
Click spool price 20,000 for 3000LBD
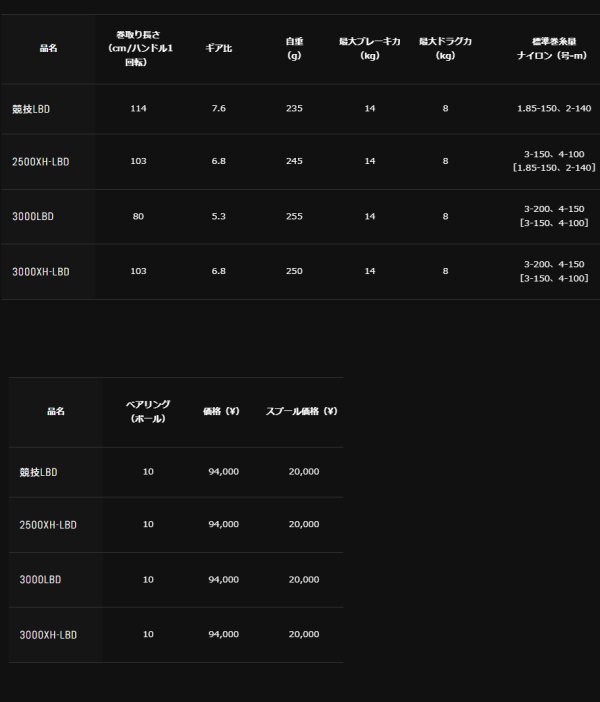pos(304,579)
